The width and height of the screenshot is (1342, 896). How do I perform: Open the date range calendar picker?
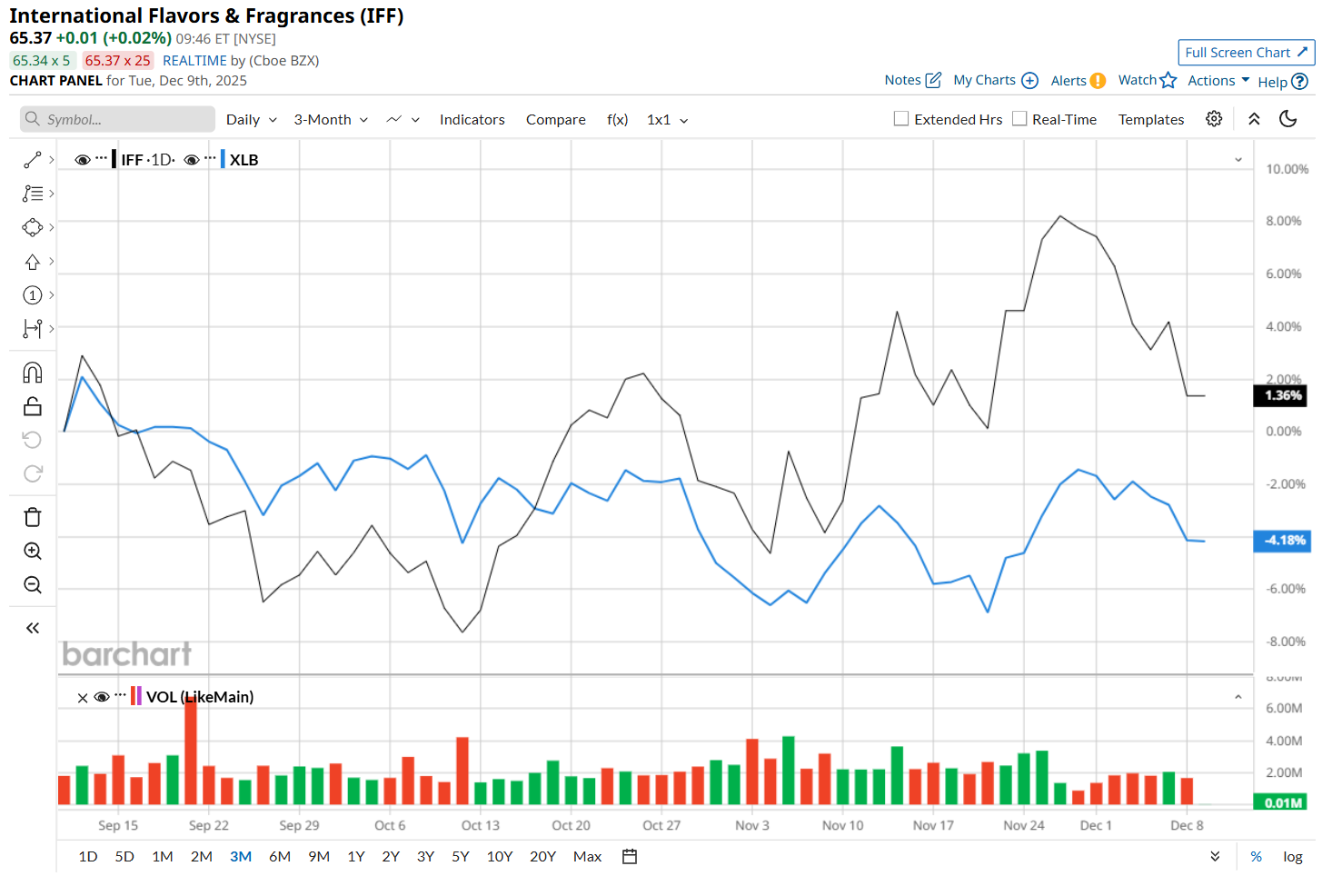click(x=630, y=856)
